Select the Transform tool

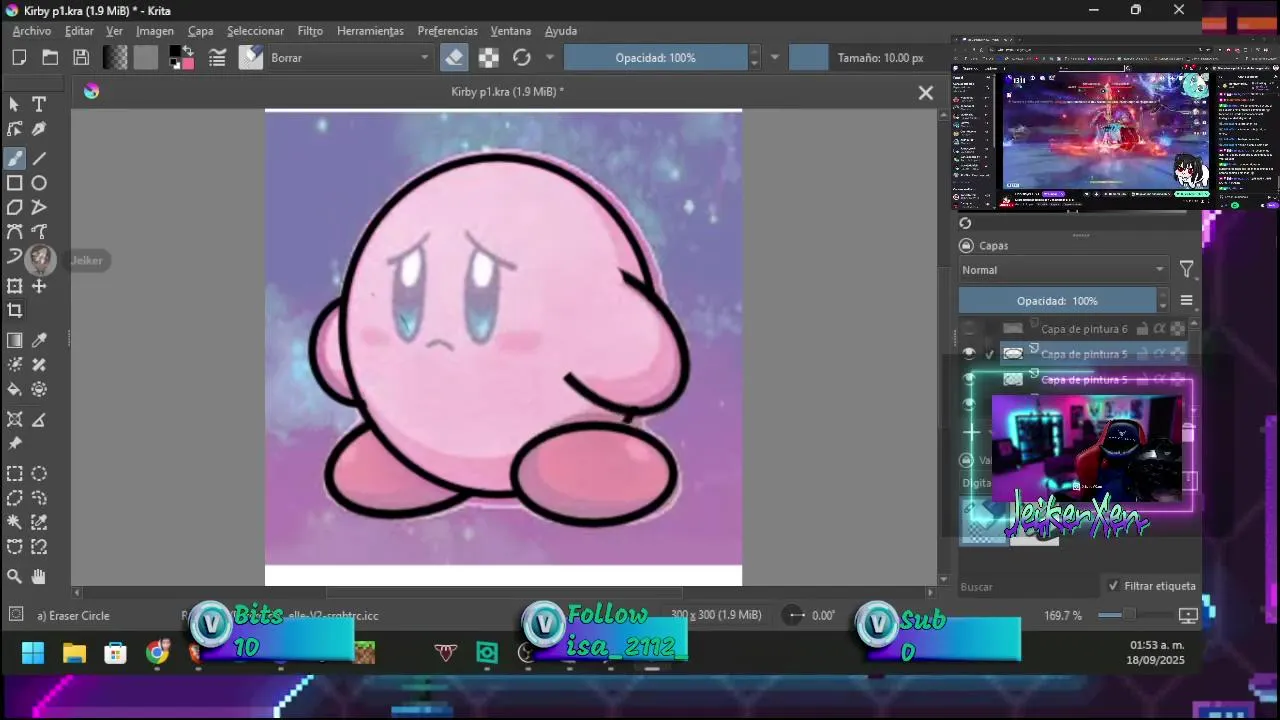click(x=15, y=286)
